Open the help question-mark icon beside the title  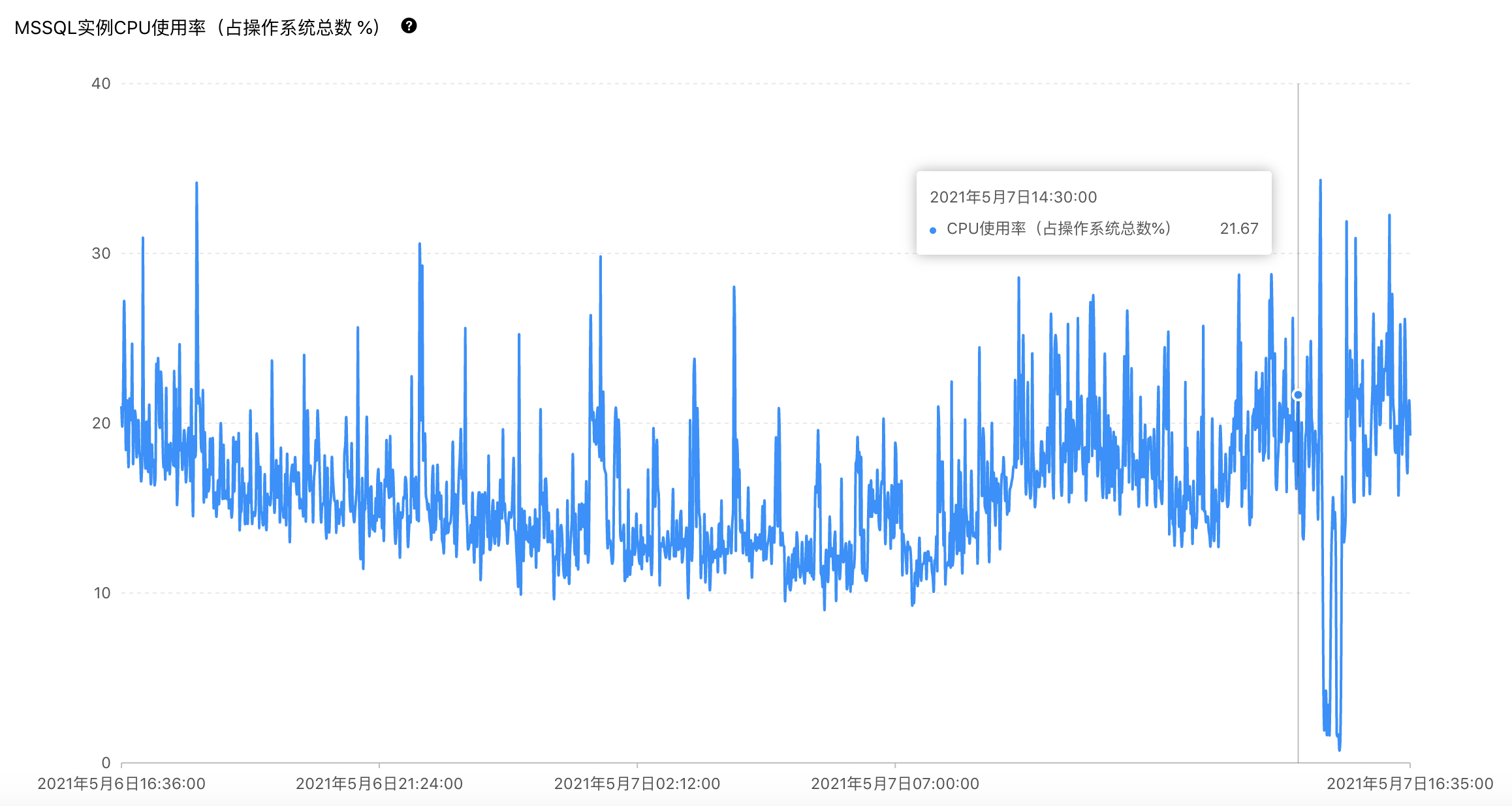point(409,26)
